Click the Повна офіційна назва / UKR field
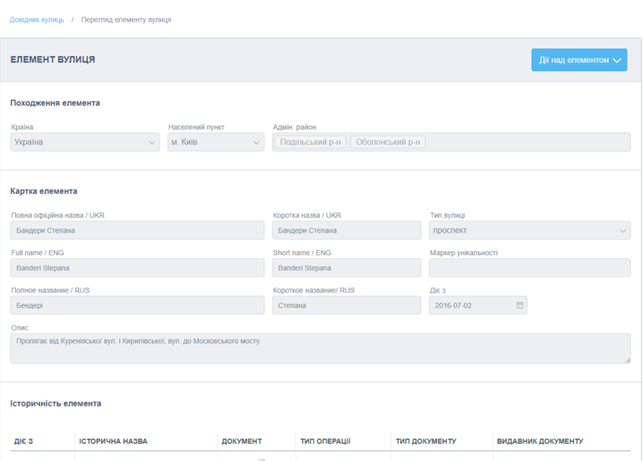The width and height of the screenshot is (643, 461). pyautogui.click(x=137, y=230)
